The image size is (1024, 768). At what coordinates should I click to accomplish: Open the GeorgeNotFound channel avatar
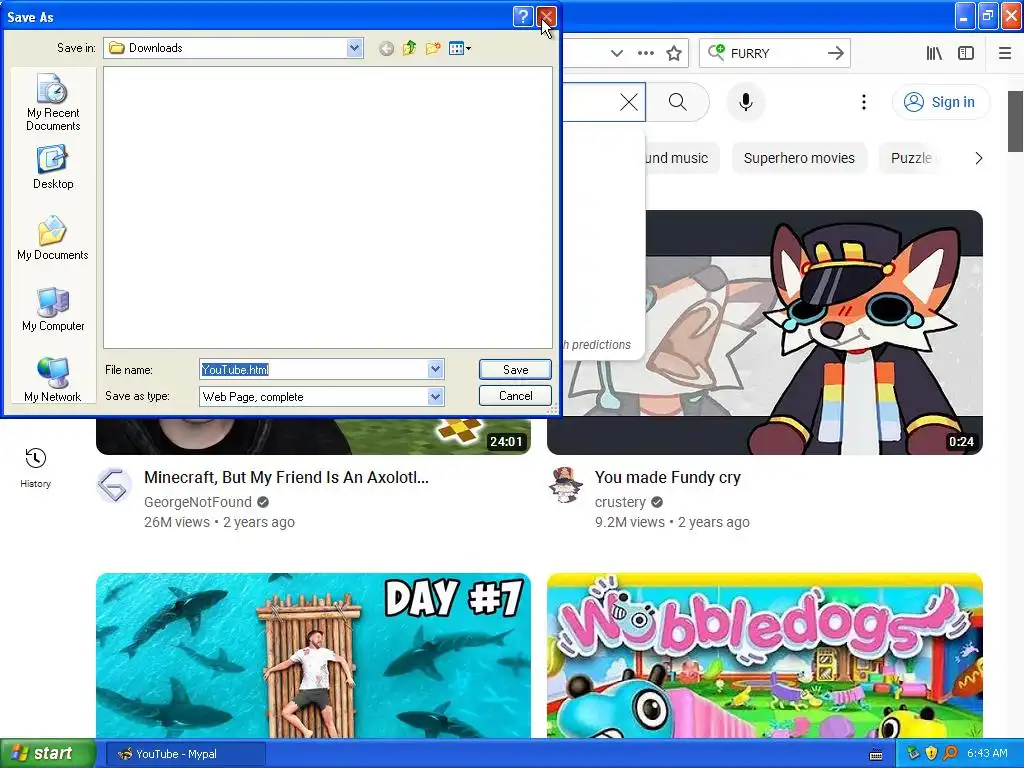(x=114, y=485)
